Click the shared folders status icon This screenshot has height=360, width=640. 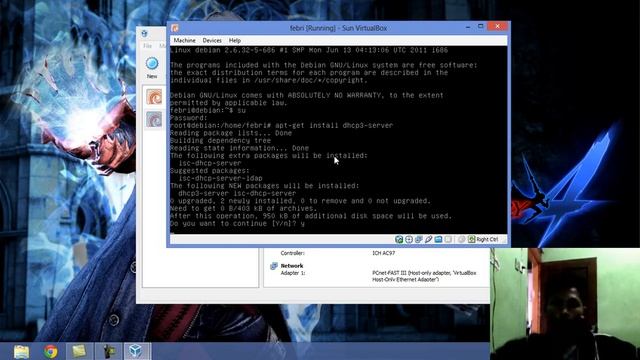pos(438,240)
